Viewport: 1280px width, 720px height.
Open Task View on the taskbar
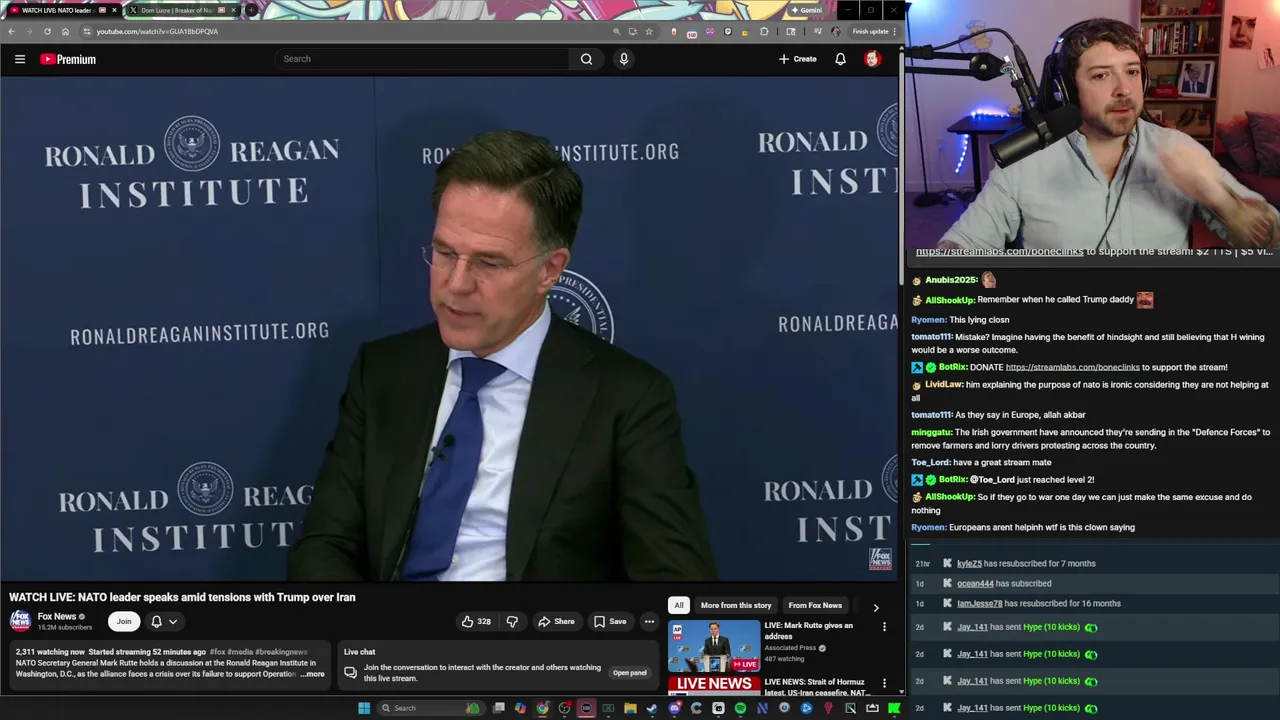click(x=499, y=708)
